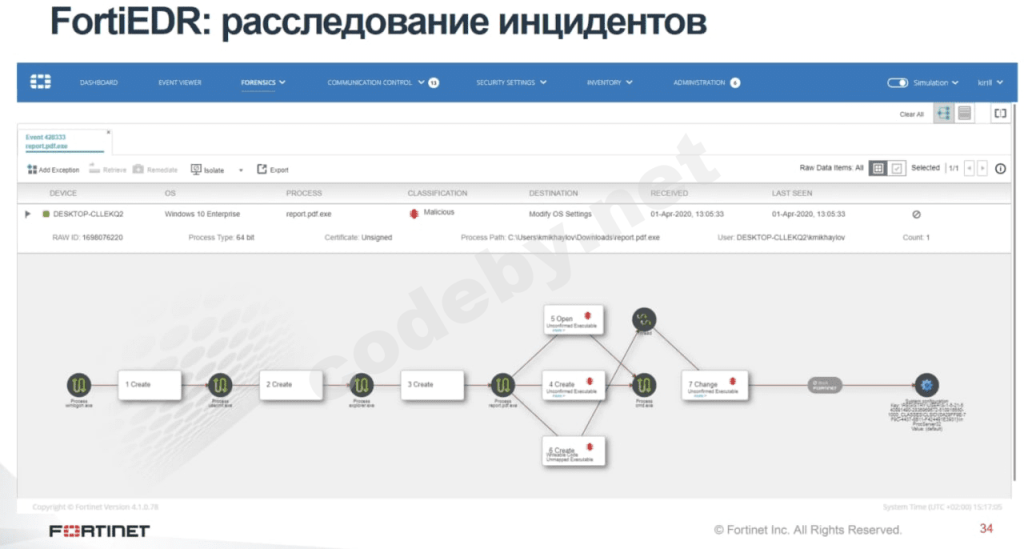Toggle the Raw Data Items All grid button

[x=878, y=168]
